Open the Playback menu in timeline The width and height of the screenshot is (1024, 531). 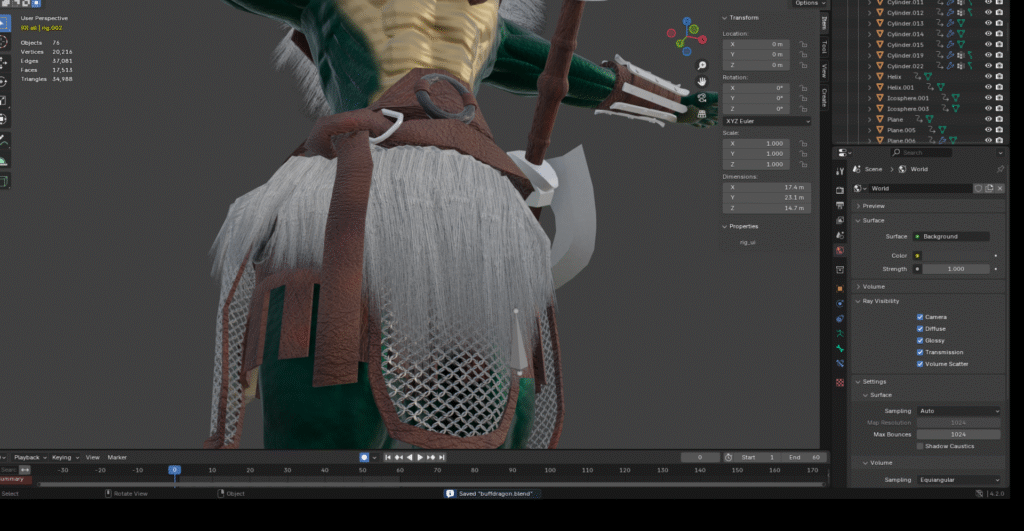point(26,457)
